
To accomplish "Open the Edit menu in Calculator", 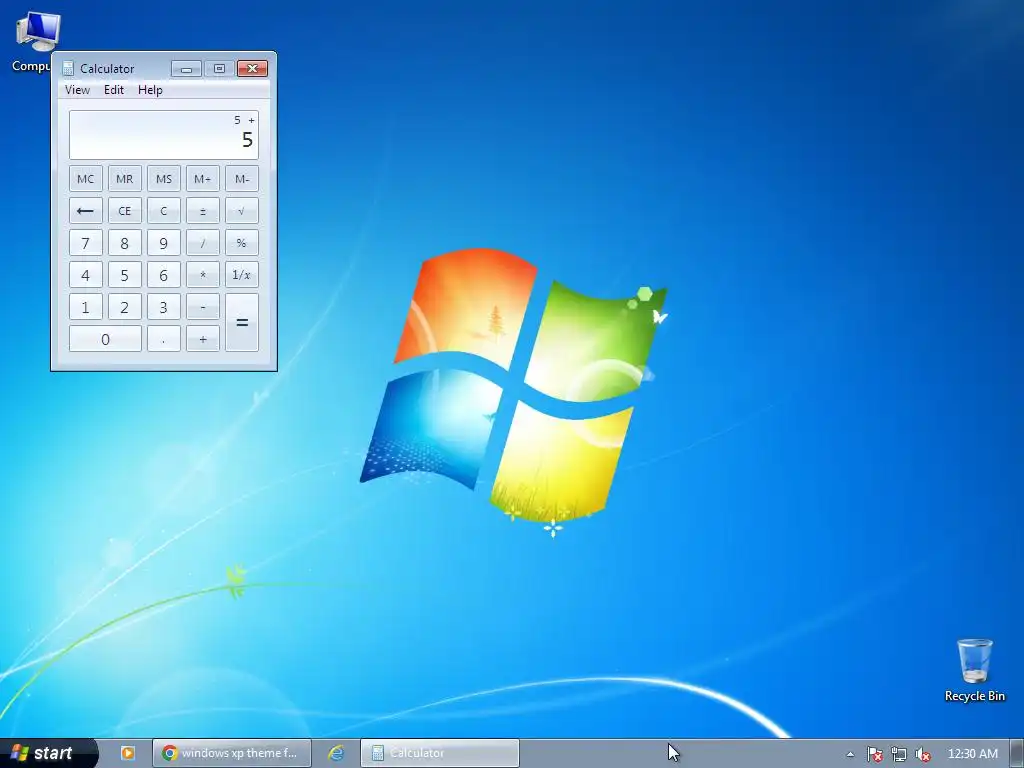I will click(114, 90).
